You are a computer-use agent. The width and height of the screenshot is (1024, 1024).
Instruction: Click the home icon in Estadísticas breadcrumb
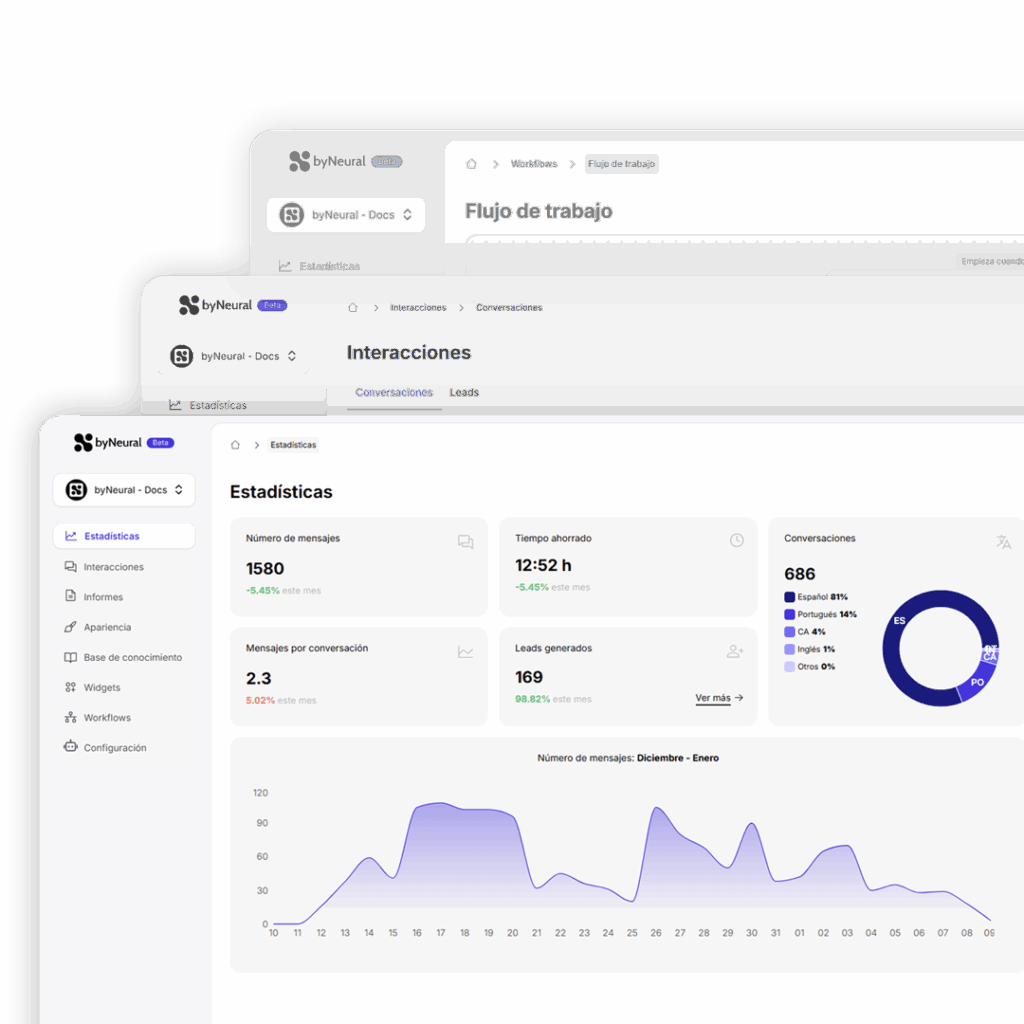(235, 445)
